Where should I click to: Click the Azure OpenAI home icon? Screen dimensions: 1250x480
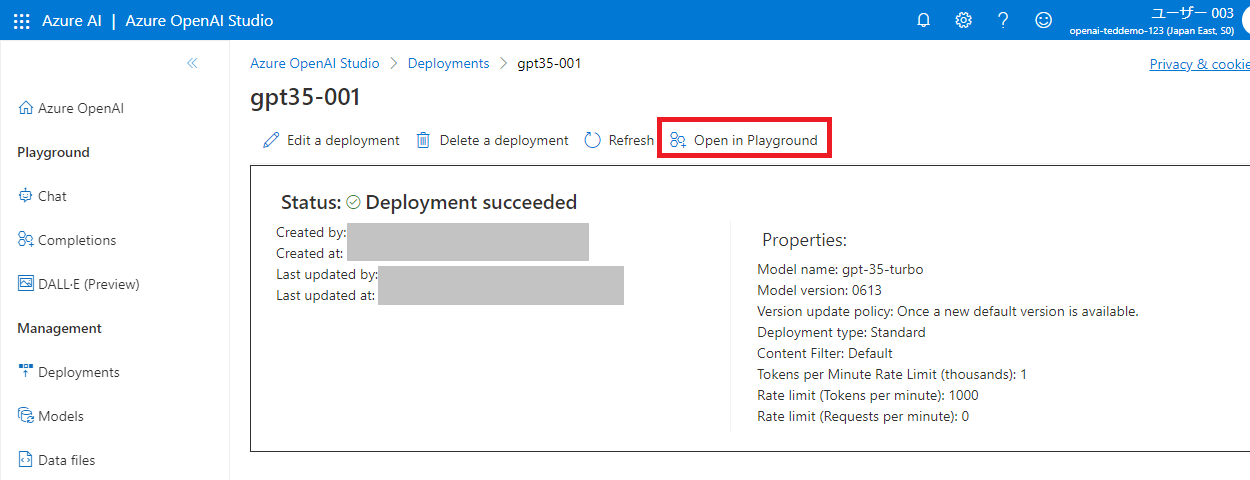pyautogui.click(x=26, y=108)
